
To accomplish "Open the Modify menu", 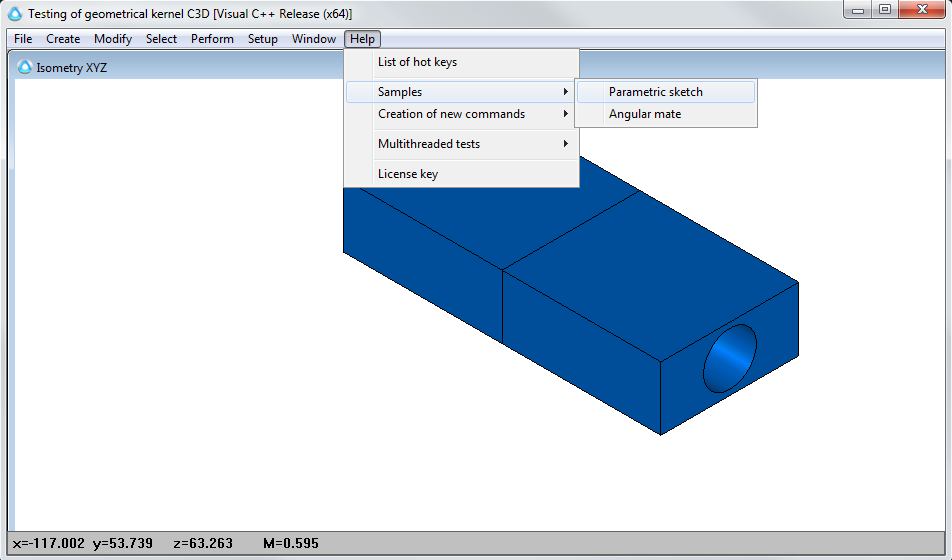I will point(113,39).
